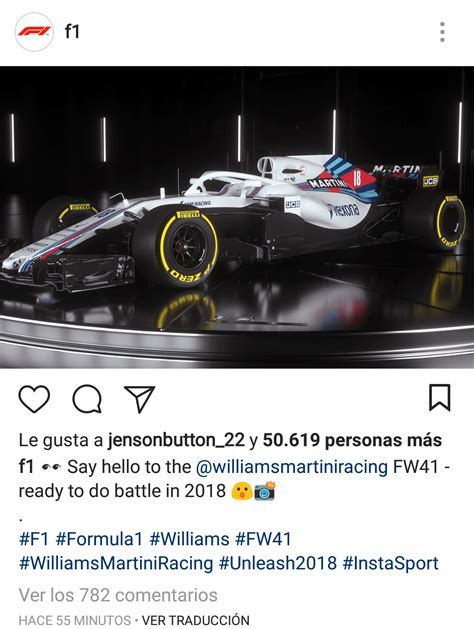Viewport: 474px width, 629px height.
Task: Open jensonbutton_22 profile from likes
Action: 176,440
